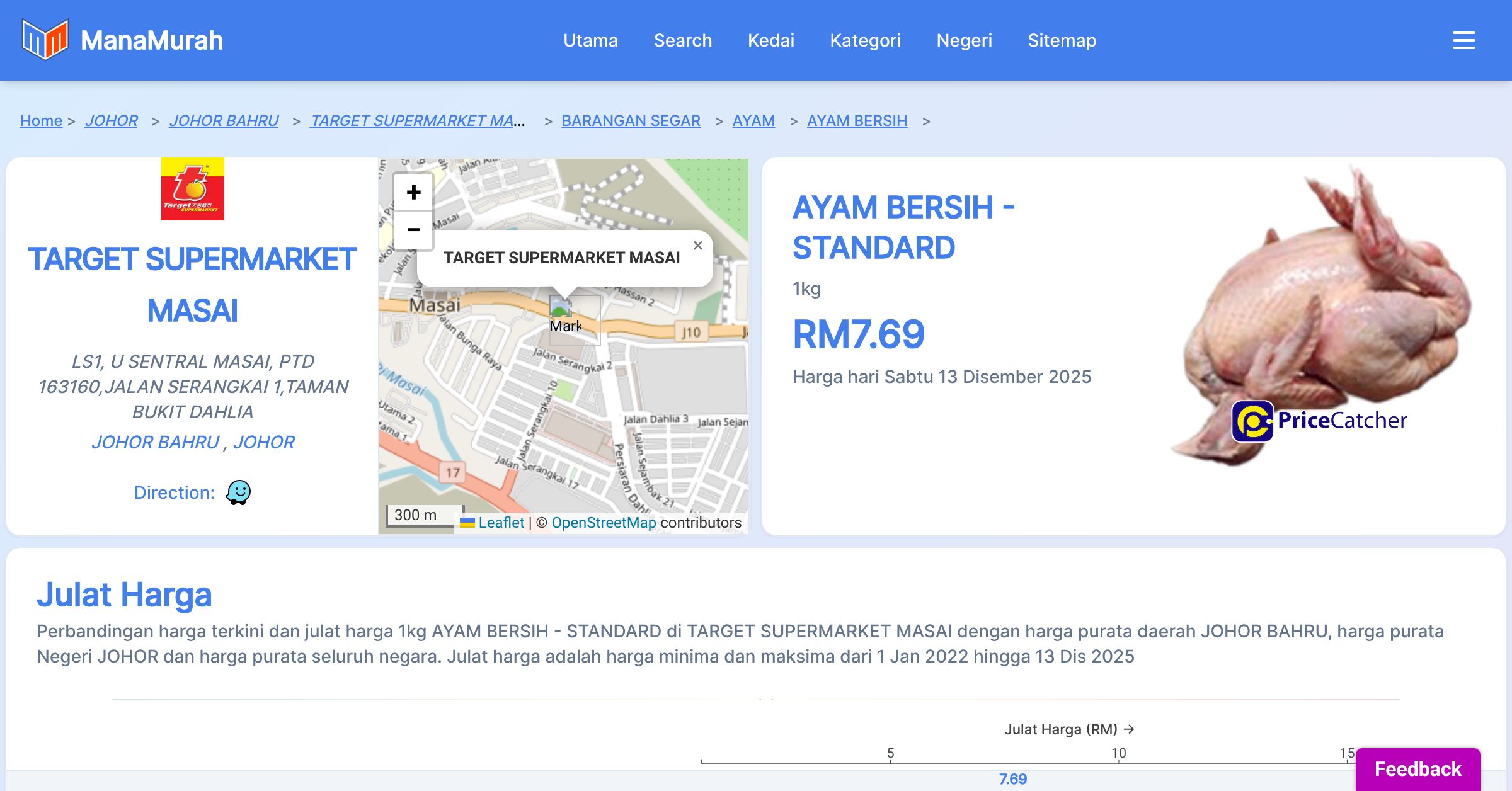
Task: Open the OpenStreetMap attribution link
Action: (604, 523)
